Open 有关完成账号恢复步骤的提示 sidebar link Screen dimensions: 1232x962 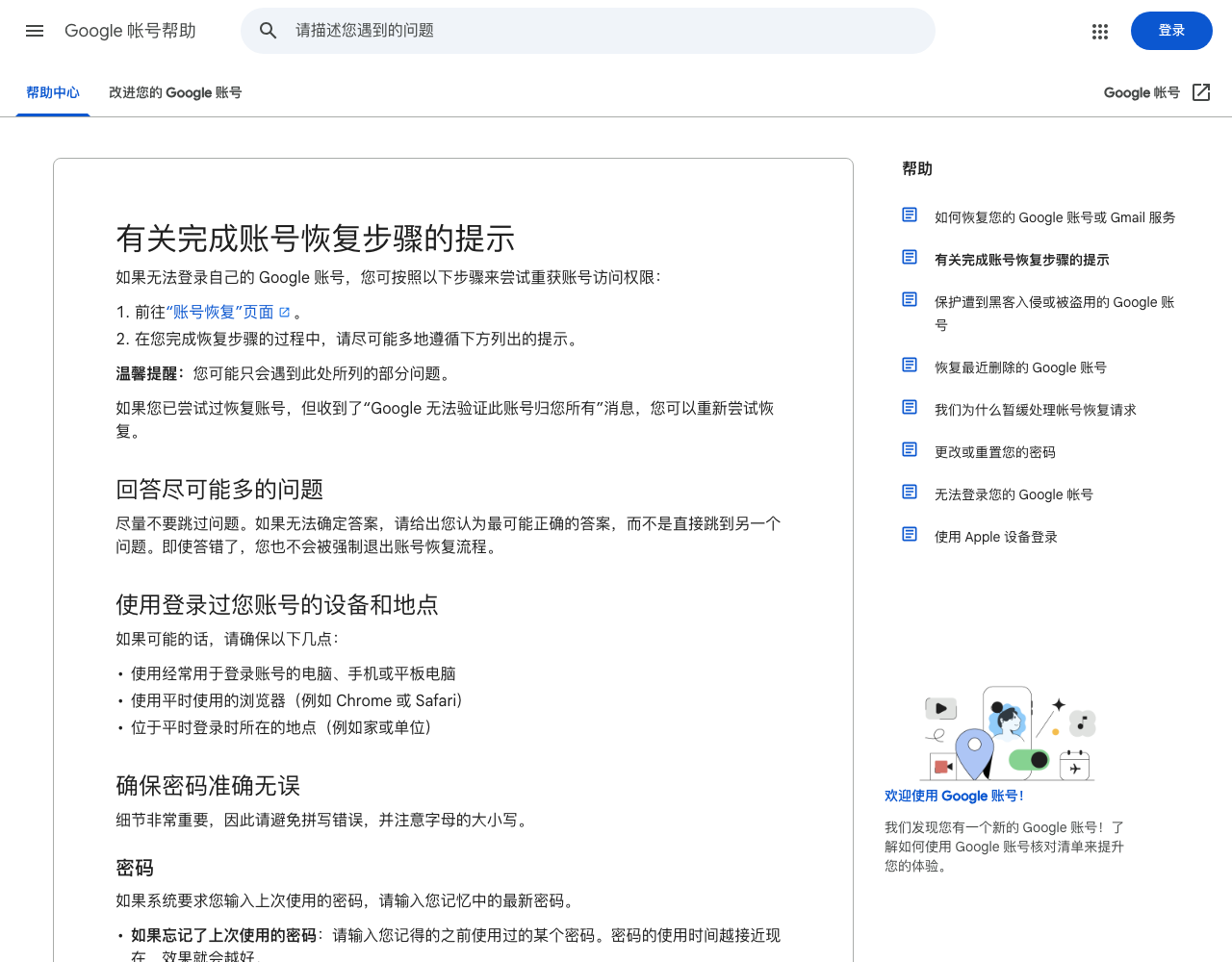pyautogui.click(x=1021, y=260)
